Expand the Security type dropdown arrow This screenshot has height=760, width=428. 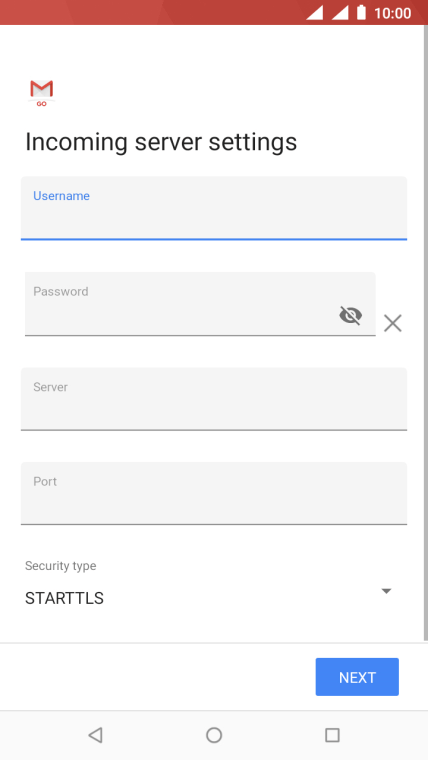[x=386, y=591]
